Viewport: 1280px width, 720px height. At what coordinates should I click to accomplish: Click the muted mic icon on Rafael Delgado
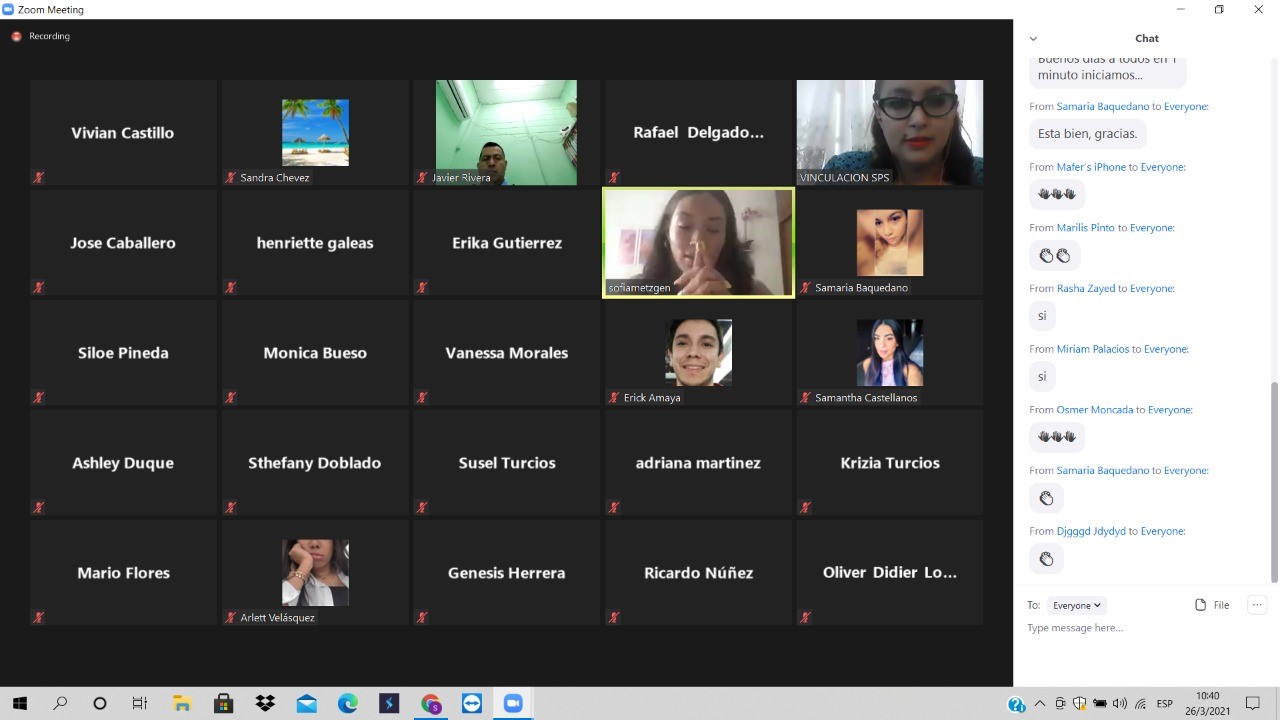(x=614, y=178)
